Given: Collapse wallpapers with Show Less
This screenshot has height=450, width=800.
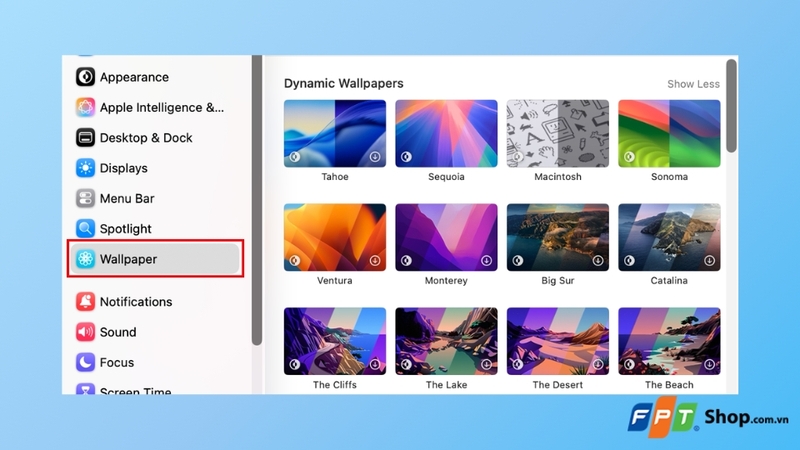Looking at the screenshot, I should pyautogui.click(x=693, y=84).
